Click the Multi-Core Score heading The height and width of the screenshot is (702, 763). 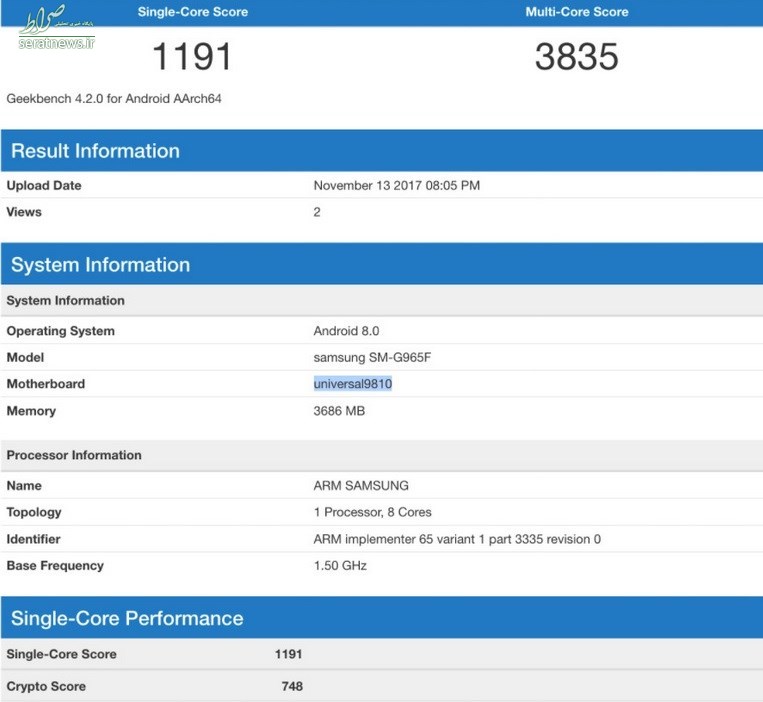pyautogui.click(x=577, y=12)
